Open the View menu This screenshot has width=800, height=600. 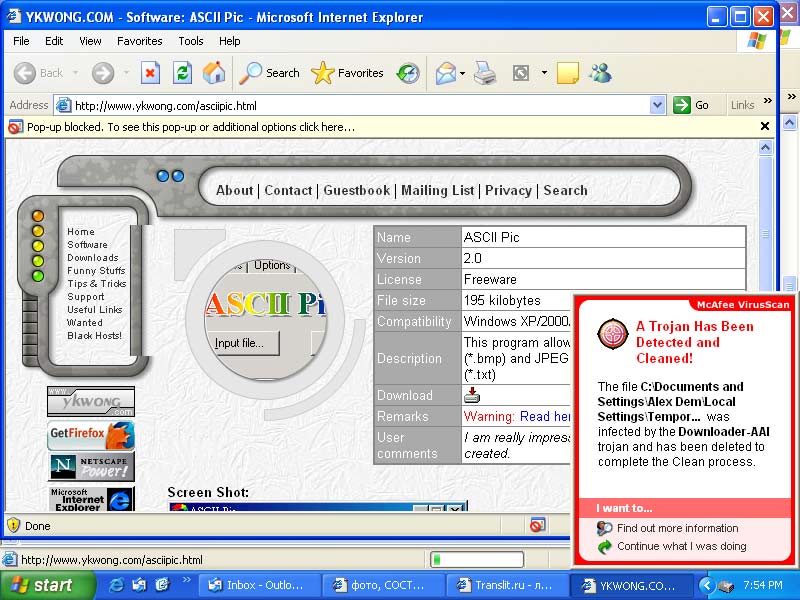tap(90, 41)
